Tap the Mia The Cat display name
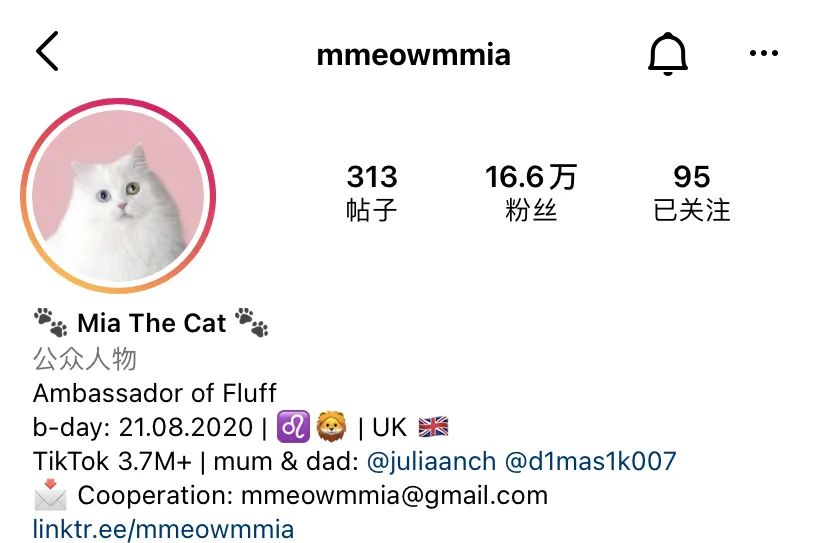Image resolution: width=828 pixels, height=543 pixels. coord(152,323)
